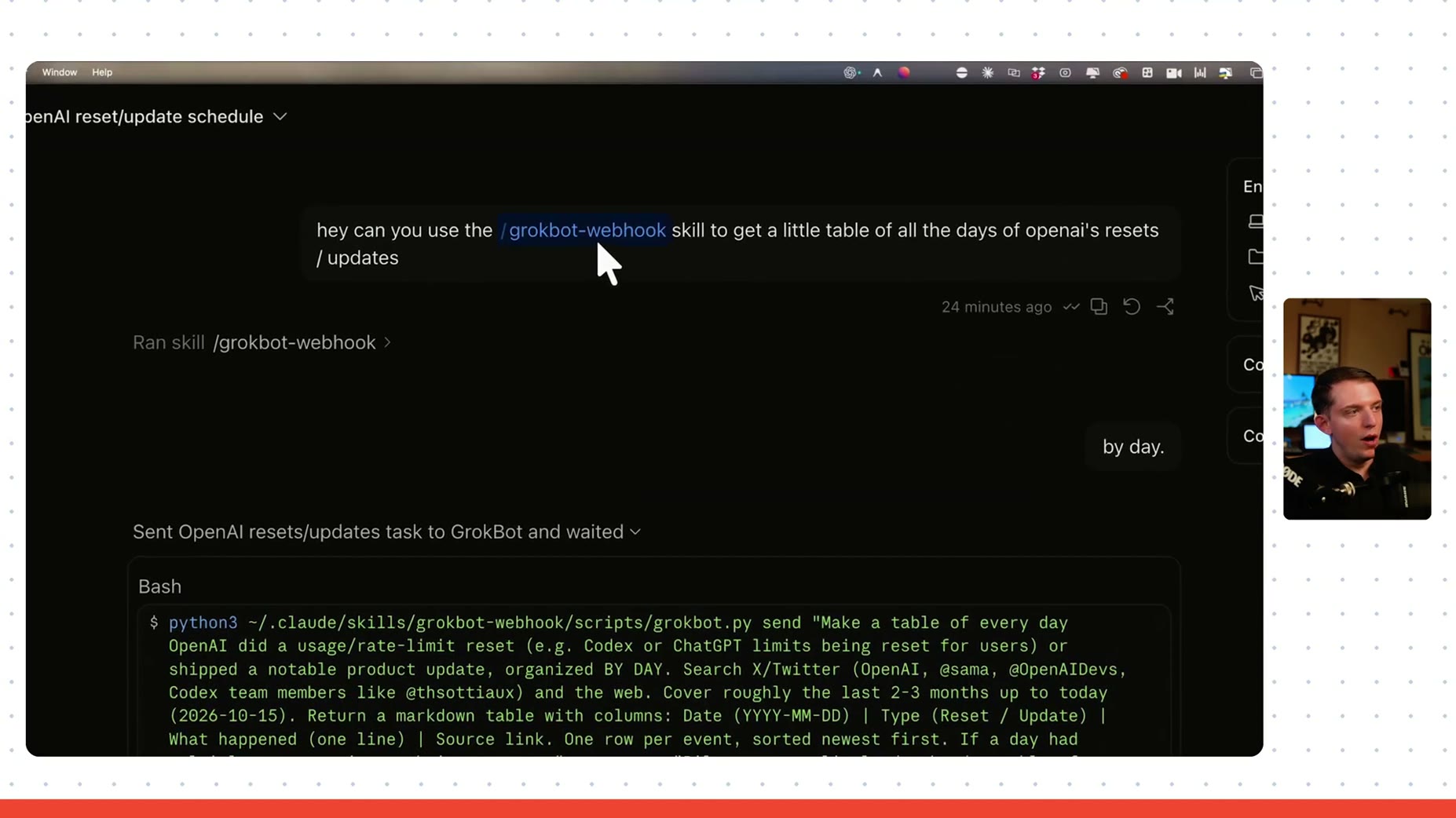This screenshot has height=818, width=1456.
Task: Open the Claude starburst menu bar icon
Action: (988, 72)
